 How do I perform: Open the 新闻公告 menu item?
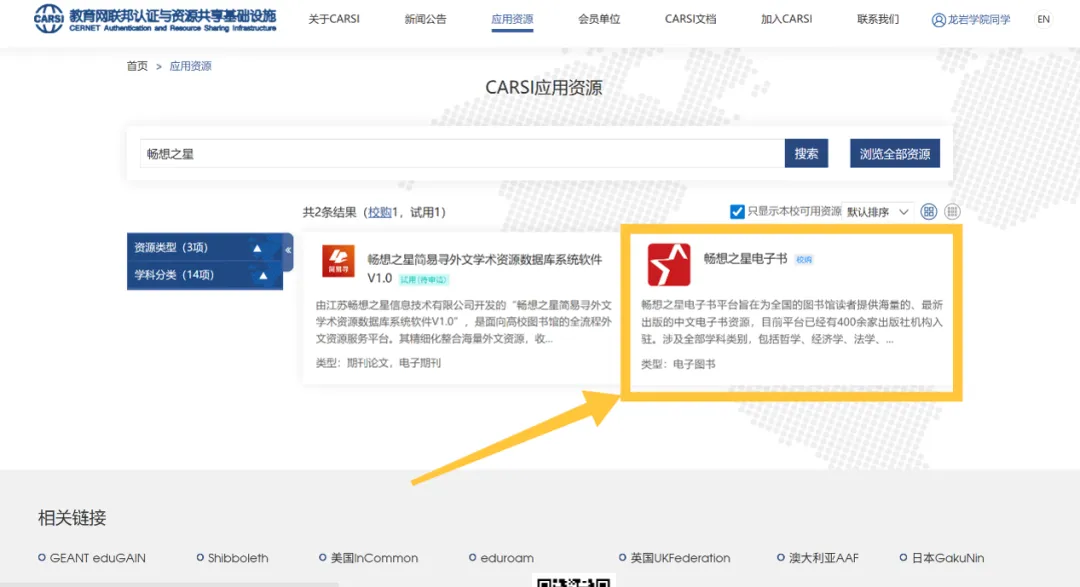point(425,19)
